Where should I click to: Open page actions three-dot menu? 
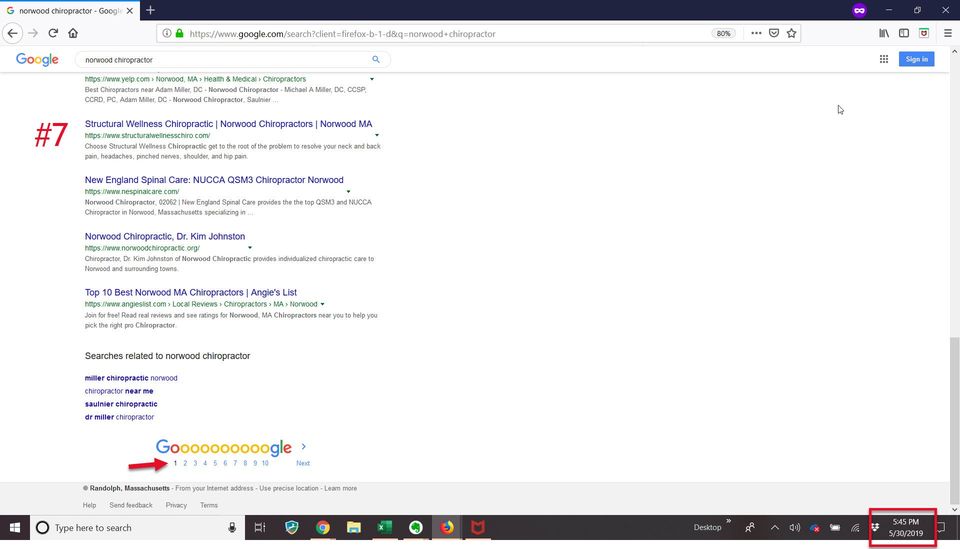point(756,34)
